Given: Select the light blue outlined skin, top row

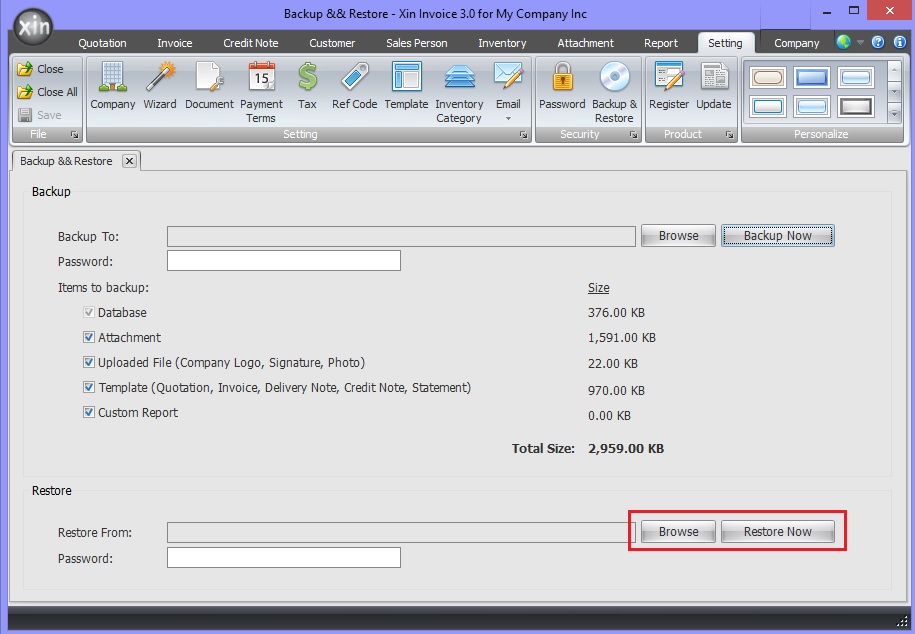Looking at the screenshot, I should pyautogui.click(x=856, y=78).
